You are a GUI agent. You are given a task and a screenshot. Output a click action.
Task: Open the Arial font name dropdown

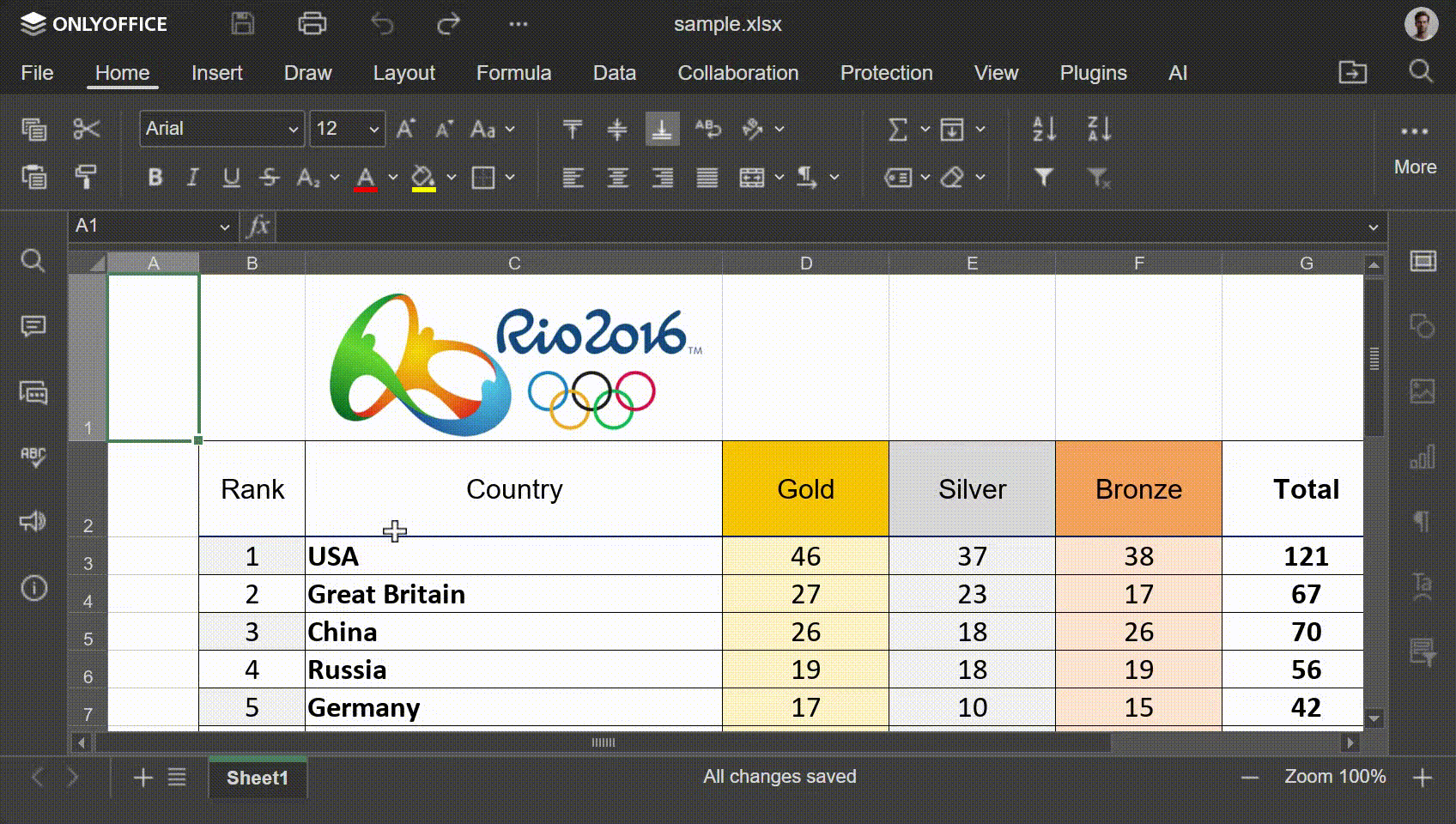(293, 130)
